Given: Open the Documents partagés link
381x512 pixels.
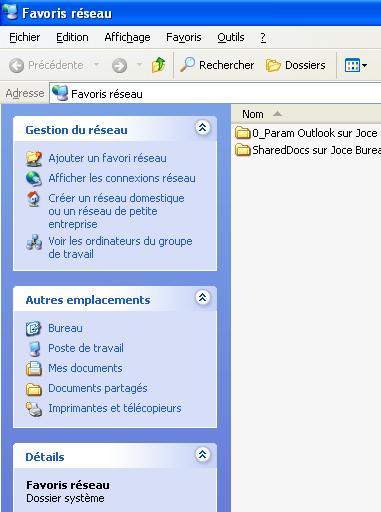Looking at the screenshot, I should 98,388.
